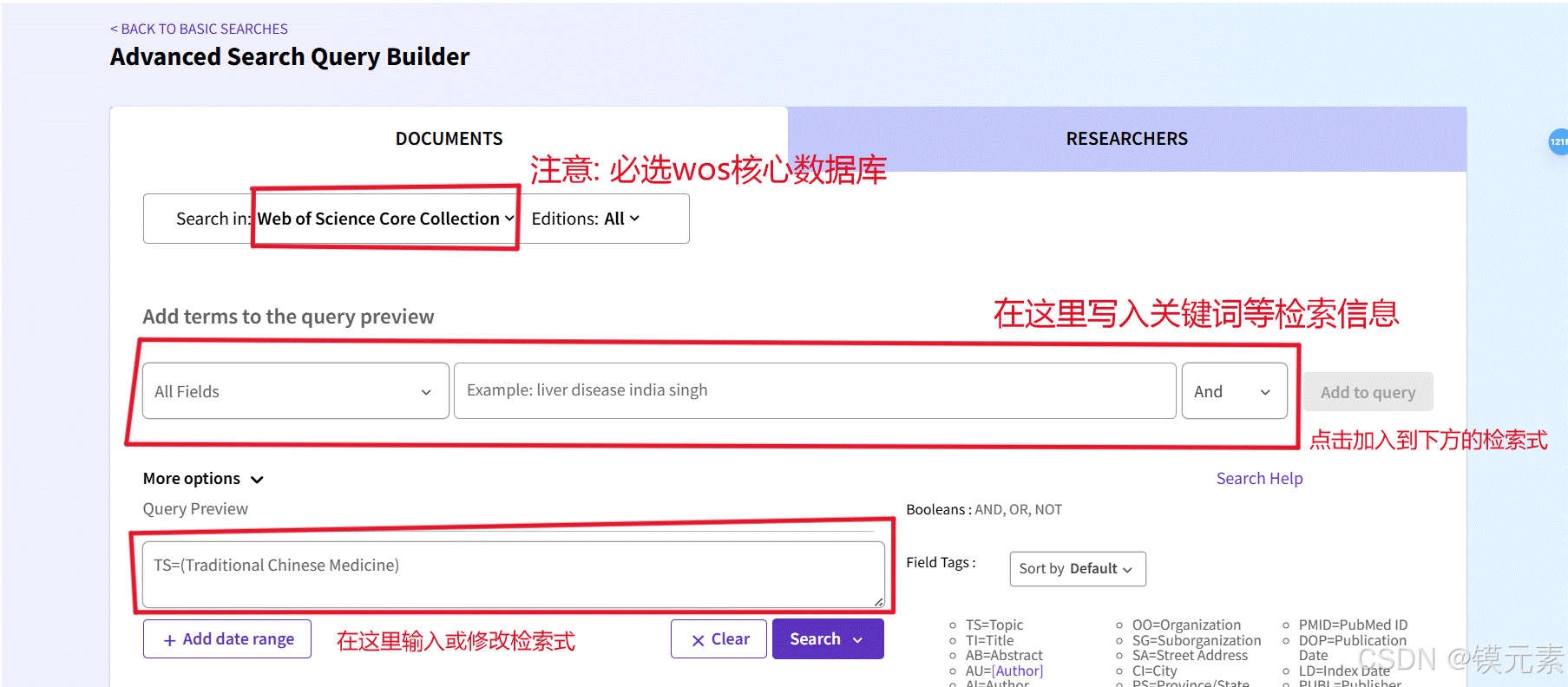
Task: Click Add date range button
Action: click(227, 639)
